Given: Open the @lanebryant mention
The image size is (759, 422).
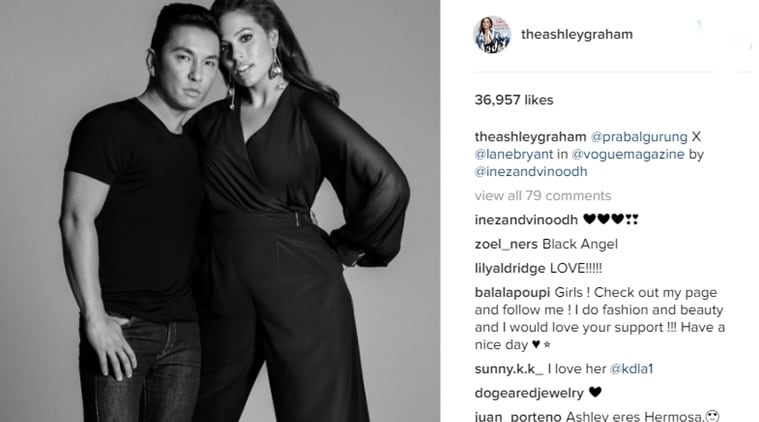Looking at the screenshot, I should pos(514,154).
